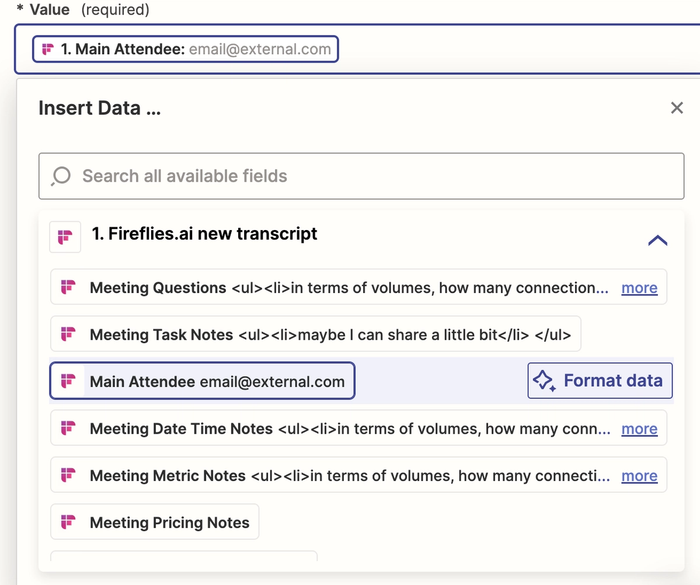Viewport: 700px width, 585px height.
Task: Open 'more' link for Meeting Questions
Action: click(x=639, y=288)
